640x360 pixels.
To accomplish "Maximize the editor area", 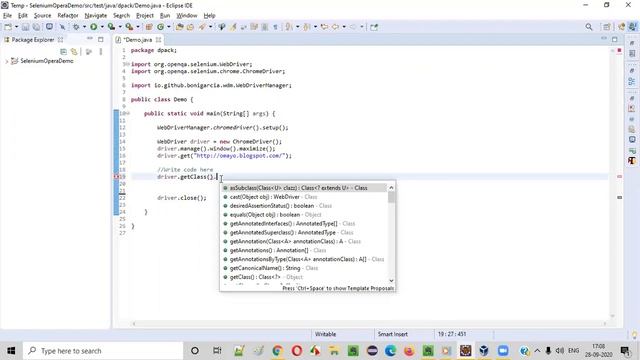I will [x=614, y=39].
